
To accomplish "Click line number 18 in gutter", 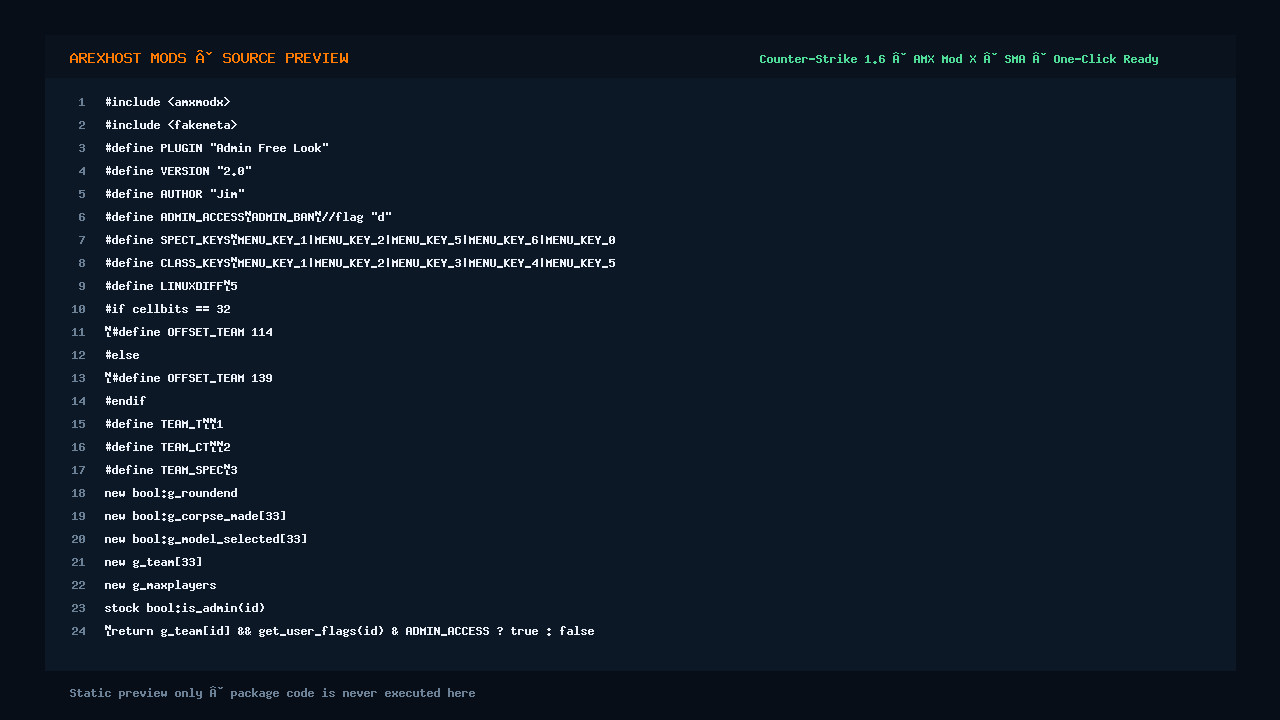I will [x=78, y=493].
